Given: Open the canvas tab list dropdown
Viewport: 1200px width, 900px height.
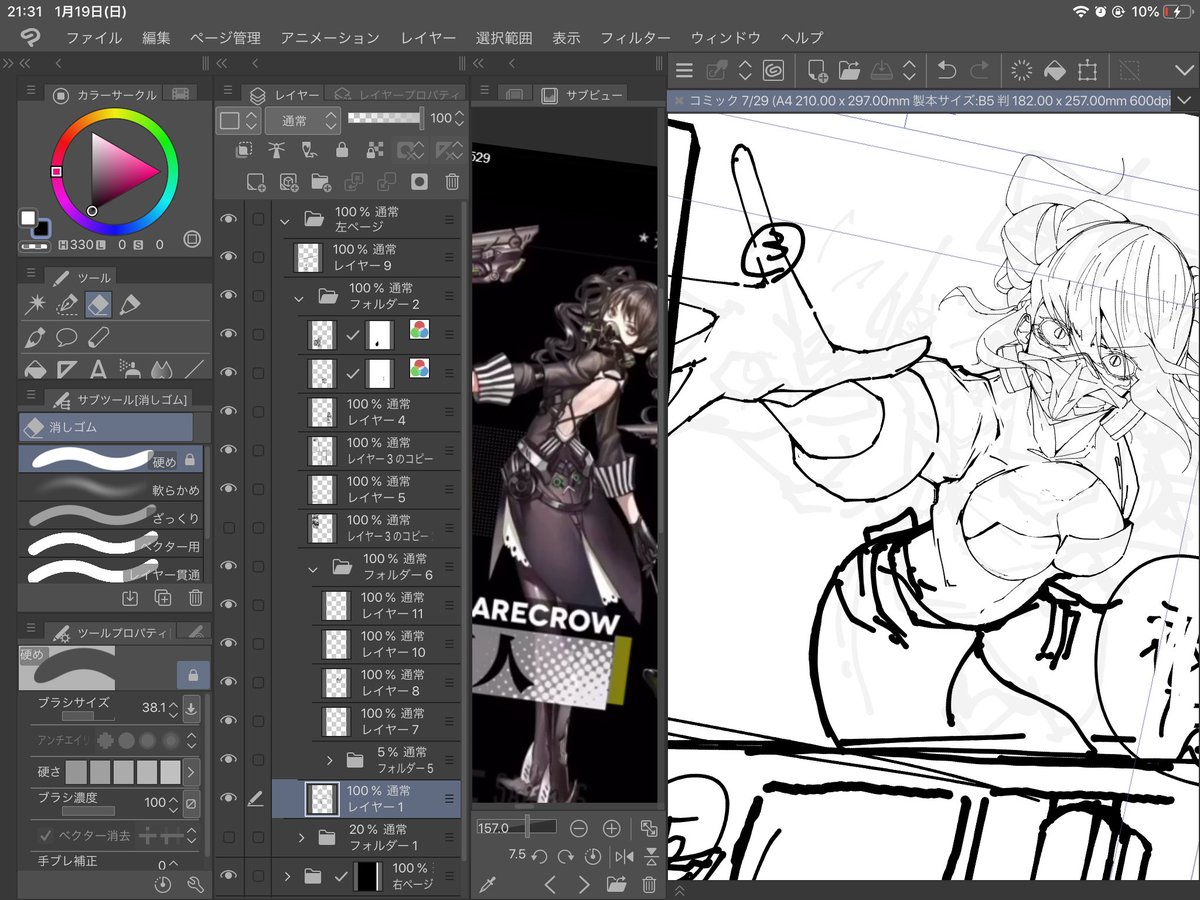Looking at the screenshot, I should (1185, 100).
